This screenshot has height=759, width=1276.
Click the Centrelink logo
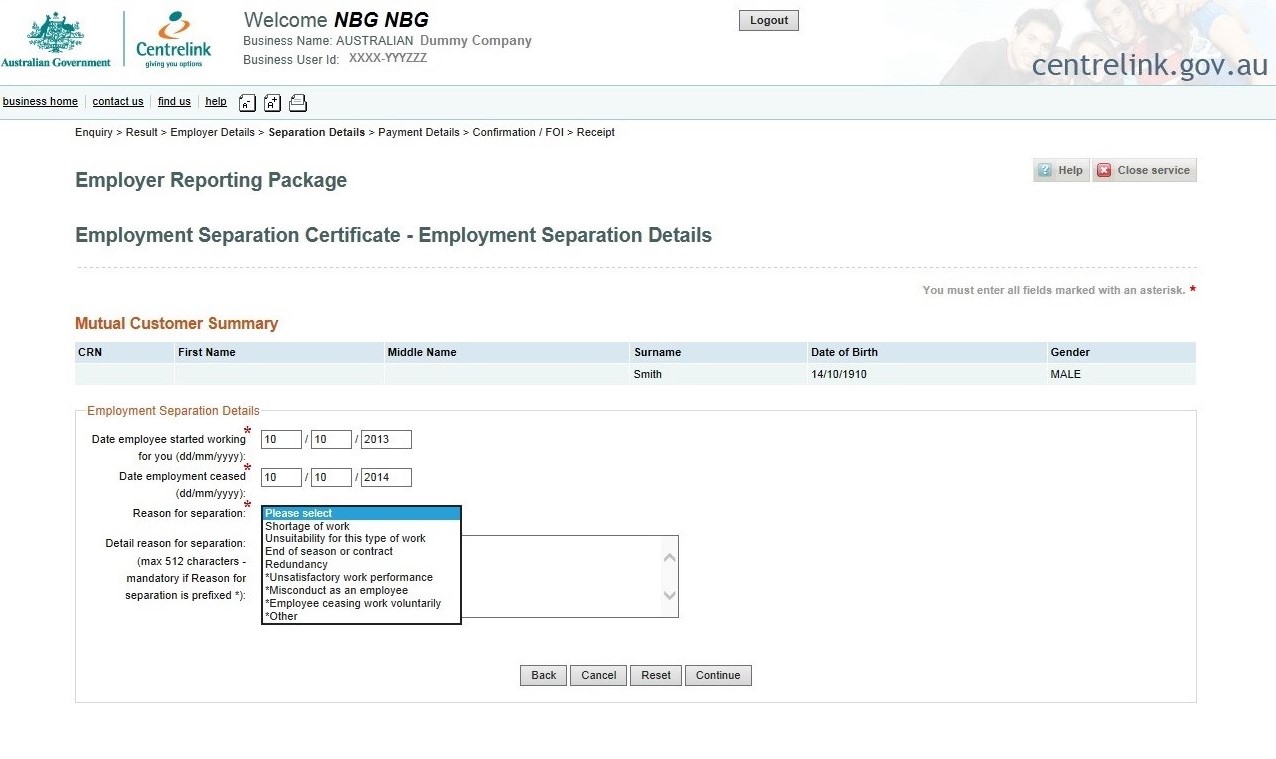pyautogui.click(x=172, y=42)
